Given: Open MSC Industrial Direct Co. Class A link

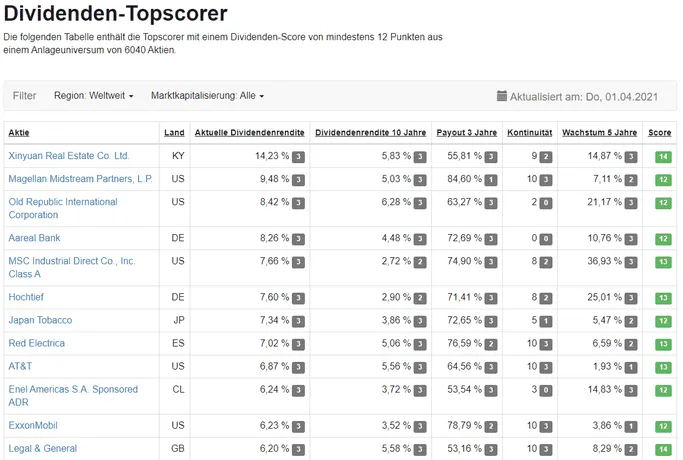Looking at the screenshot, I should 72,267.
